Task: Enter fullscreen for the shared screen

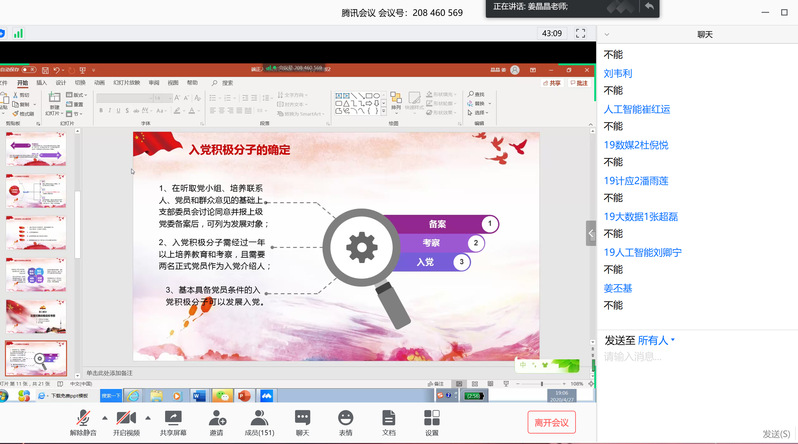Action: point(580,34)
